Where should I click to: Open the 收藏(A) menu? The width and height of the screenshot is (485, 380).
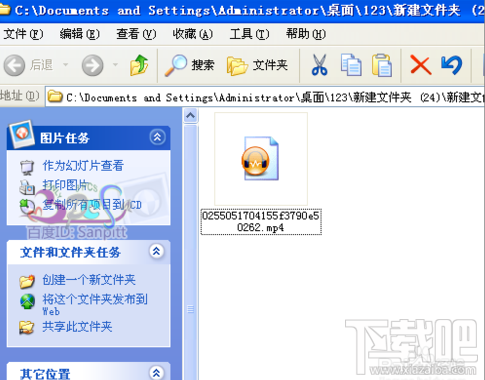coord(192,34)
